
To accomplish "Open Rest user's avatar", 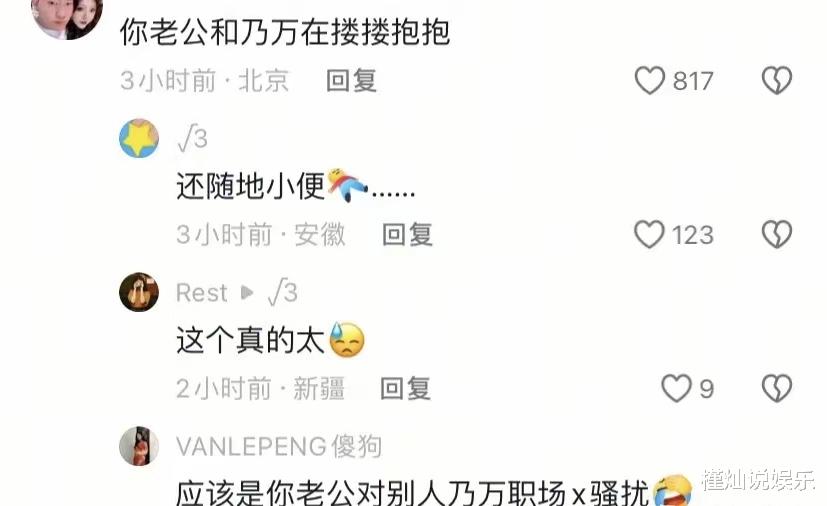I will coord(139,292).
